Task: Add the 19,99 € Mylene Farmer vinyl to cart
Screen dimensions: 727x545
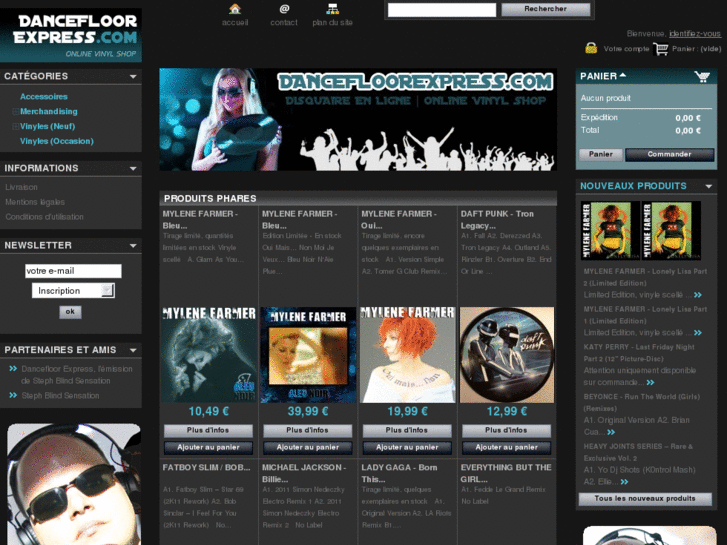Action: tap(407, 448)
